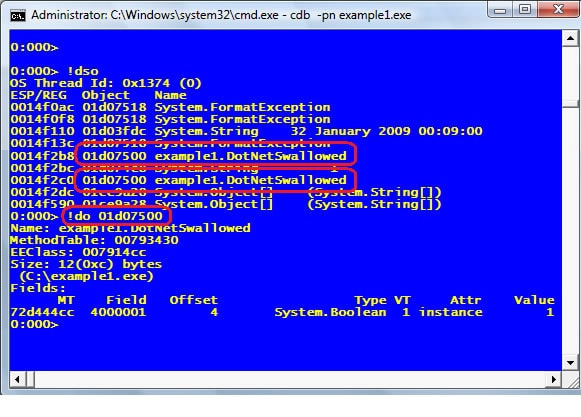This screenshot has height=417, width=581.
Task: Open the cmd.exe system menu icon
Action: pos(17,16)
